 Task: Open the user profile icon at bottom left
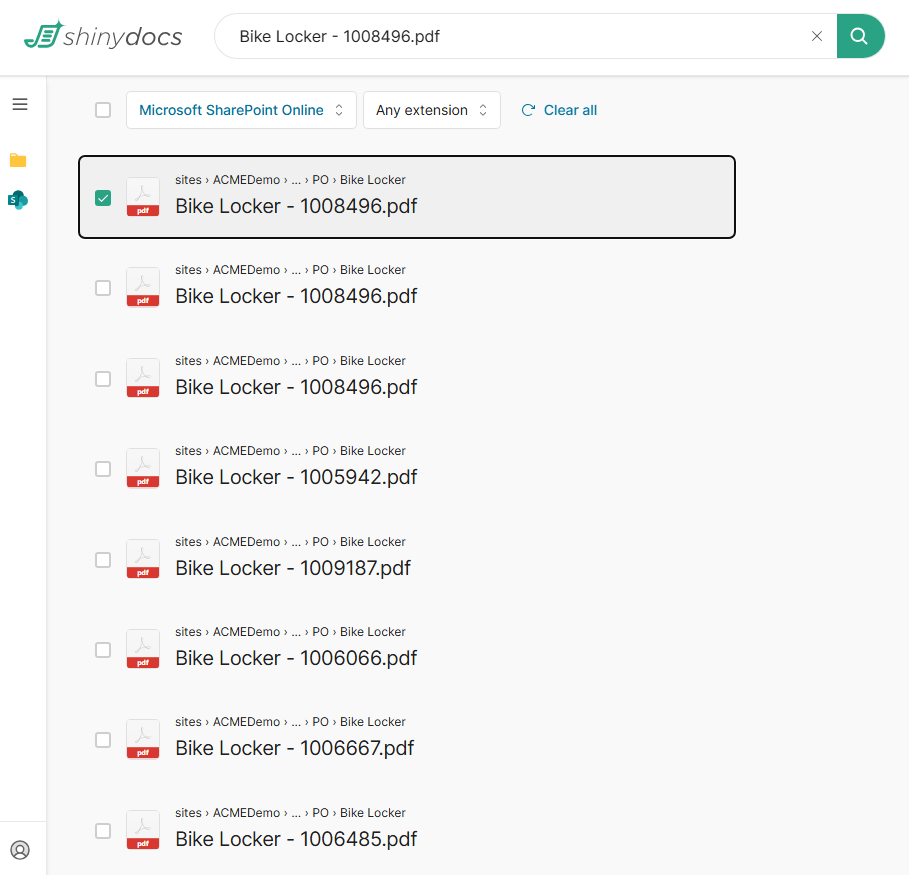click(20, 850)
